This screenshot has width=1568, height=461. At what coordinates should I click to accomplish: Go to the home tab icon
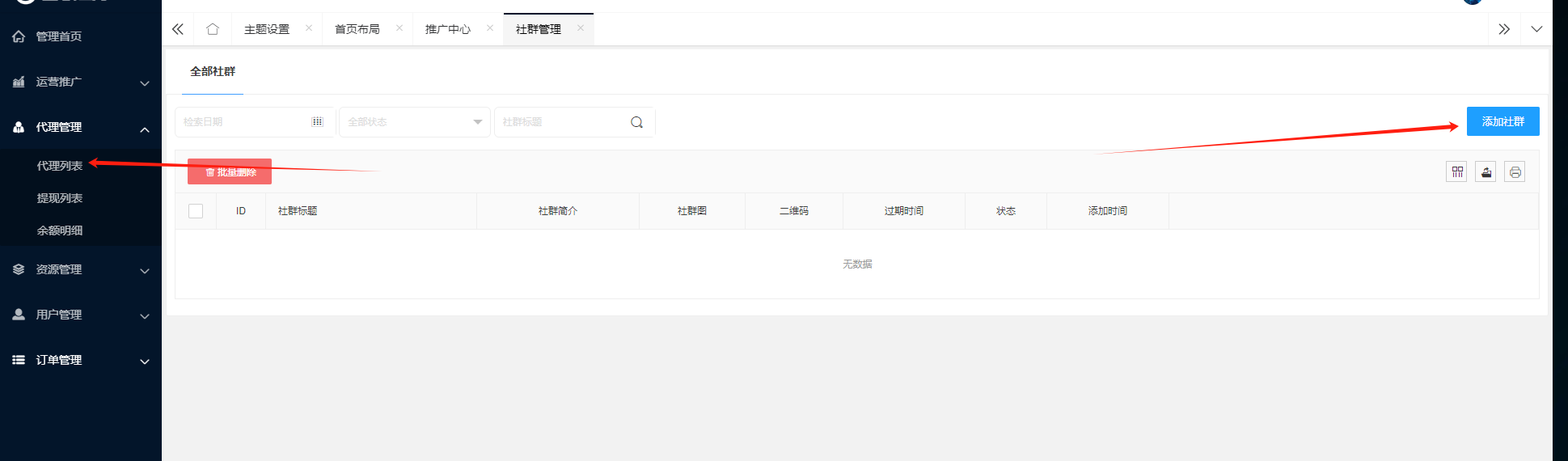point(213,29)
